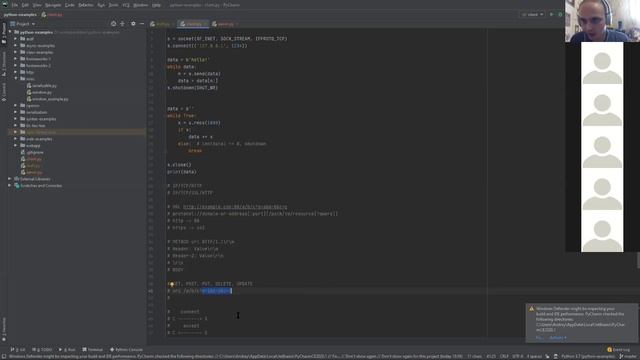Click python-examples breadcrumb in navigation bar

coord(20,15)
